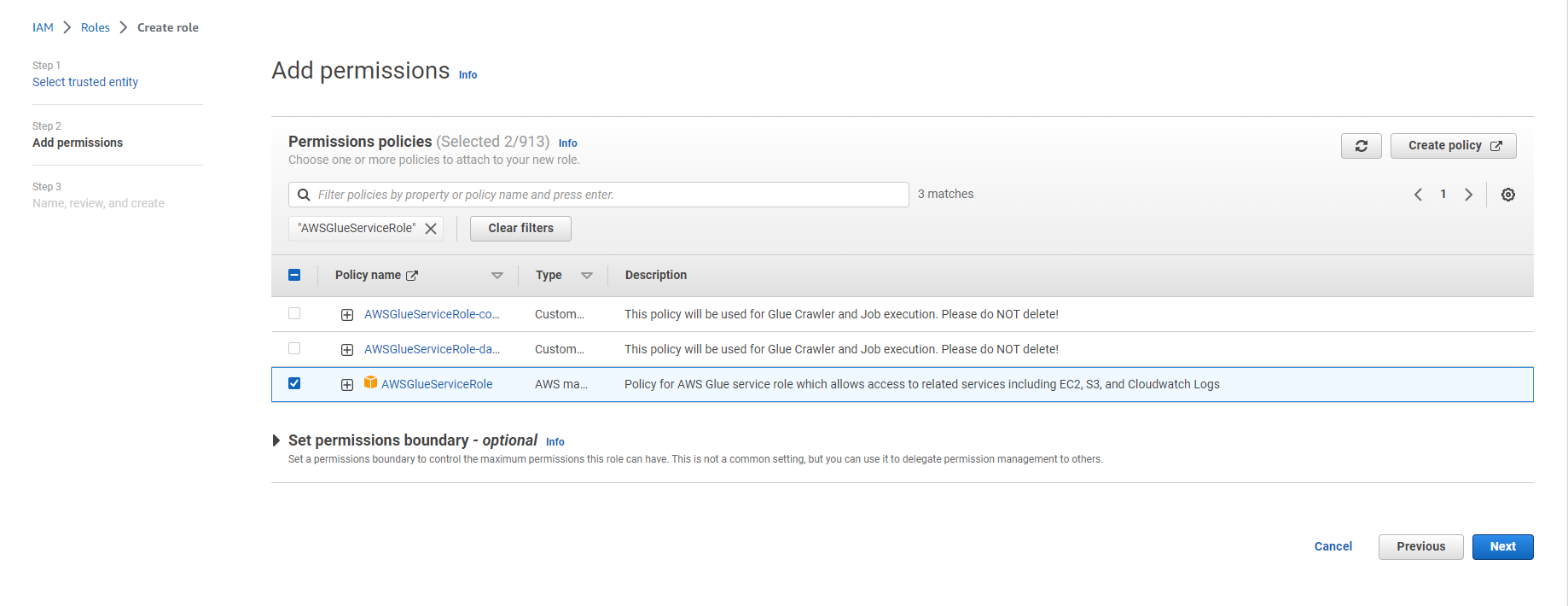The image size is (1568, 606).
Task: Go to Step 1 Select trusted entity
Action: [x=85, y=82]
